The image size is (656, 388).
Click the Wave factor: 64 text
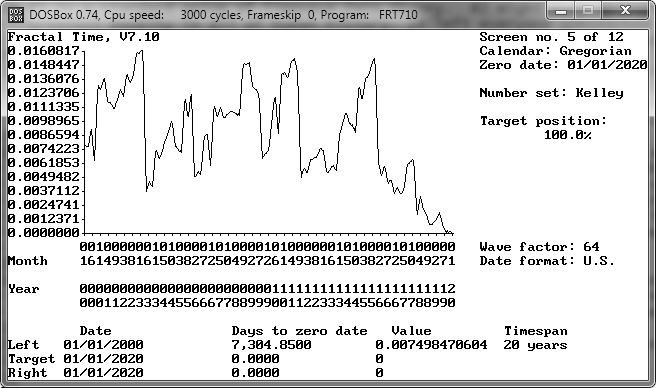(539, 247)
